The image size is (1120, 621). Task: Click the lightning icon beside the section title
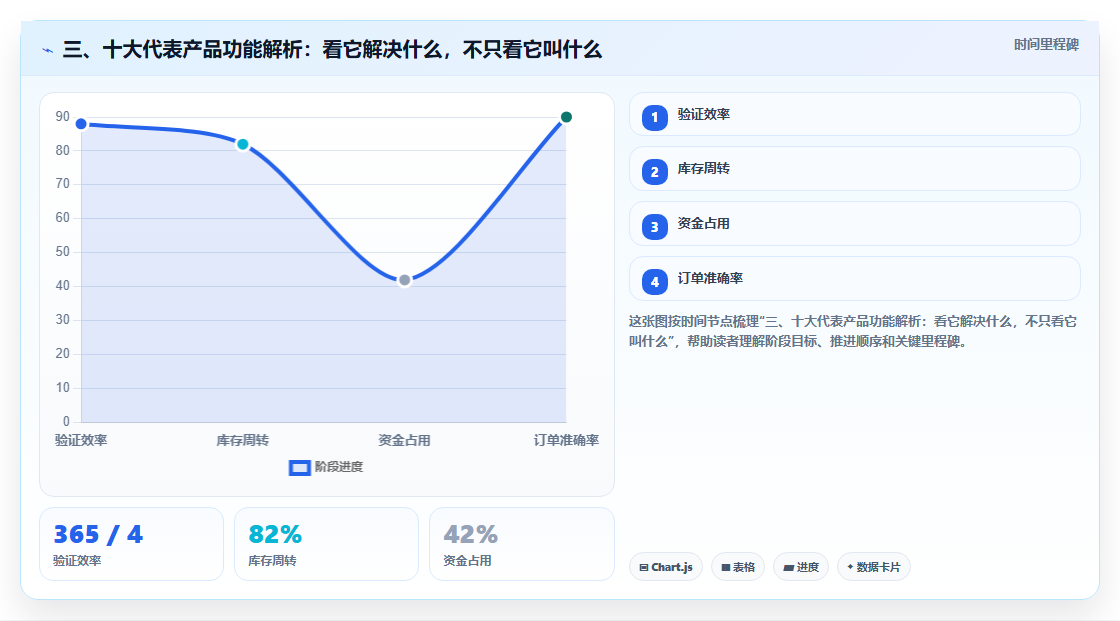tap(48, 50)
